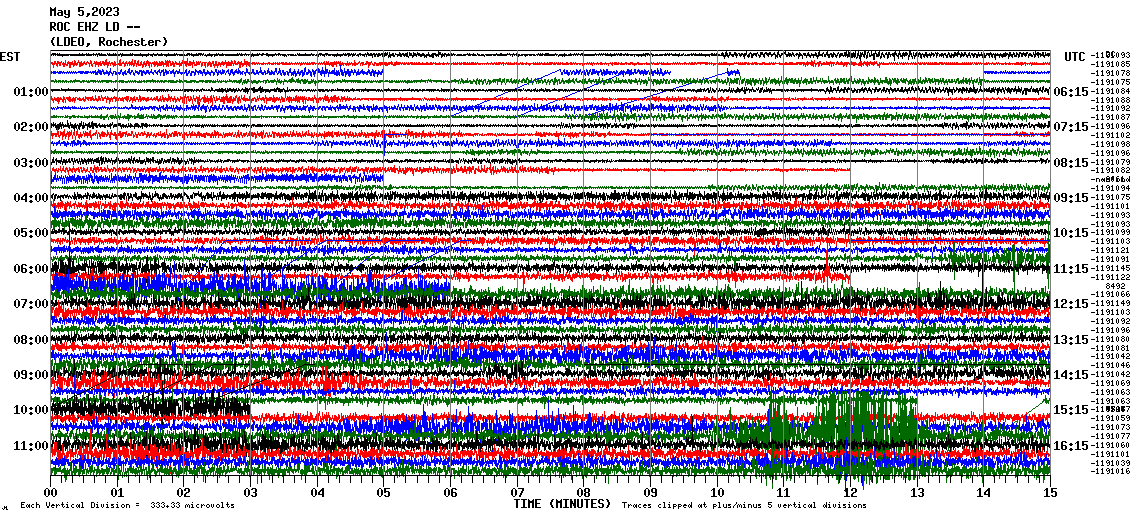The image size is (1130, 519).
Task: Click the 16:15 UTC row label
Action: point(1071,446)
